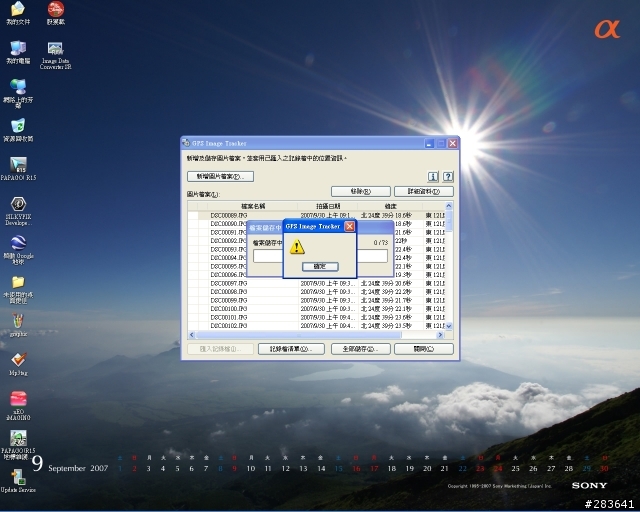Open the 我的電腦 desktop icon
The height and width of the screenshot is (512, 640).
click(18, 52)
